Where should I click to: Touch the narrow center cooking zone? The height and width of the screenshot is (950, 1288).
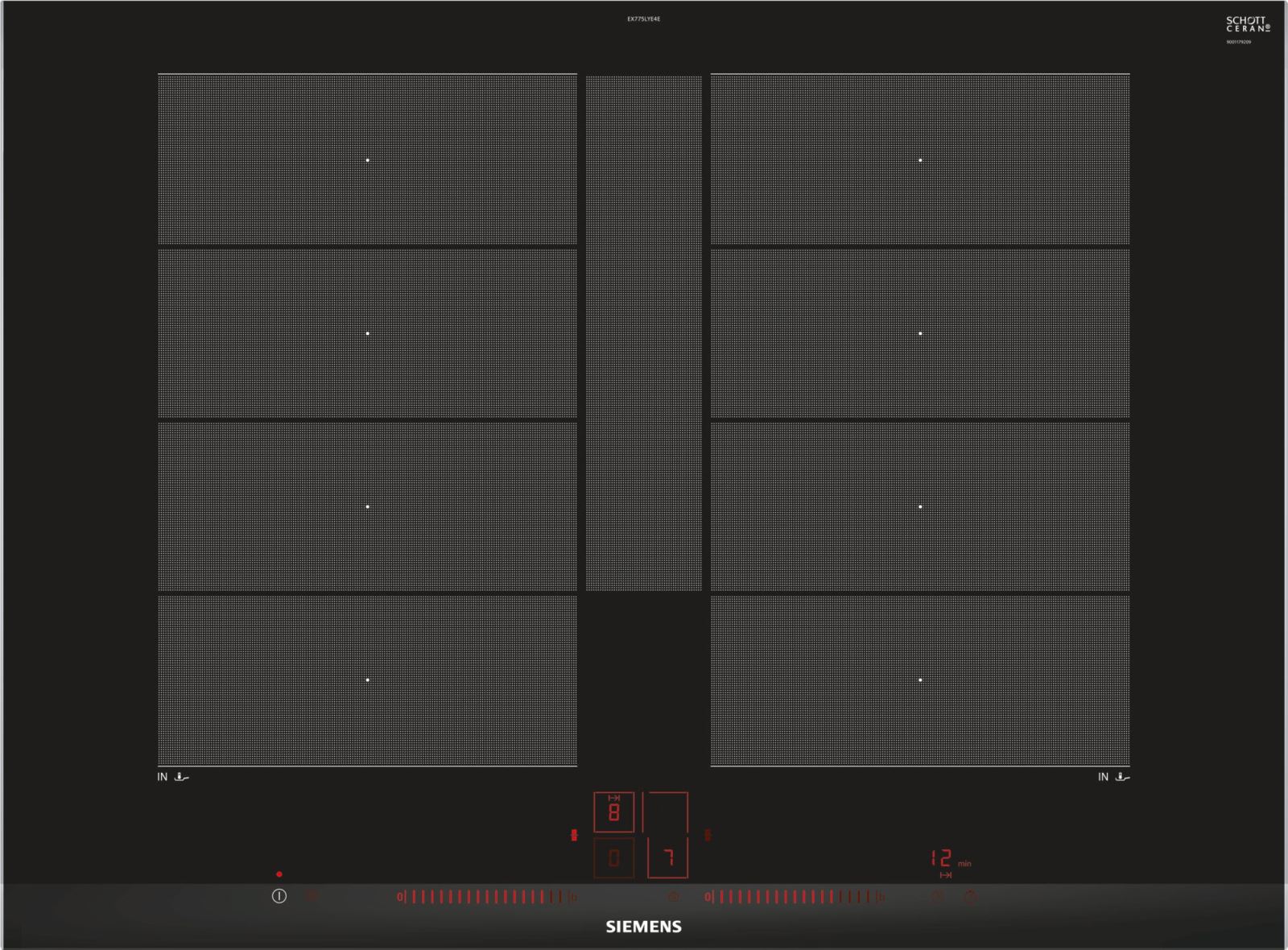pos(643,333)
